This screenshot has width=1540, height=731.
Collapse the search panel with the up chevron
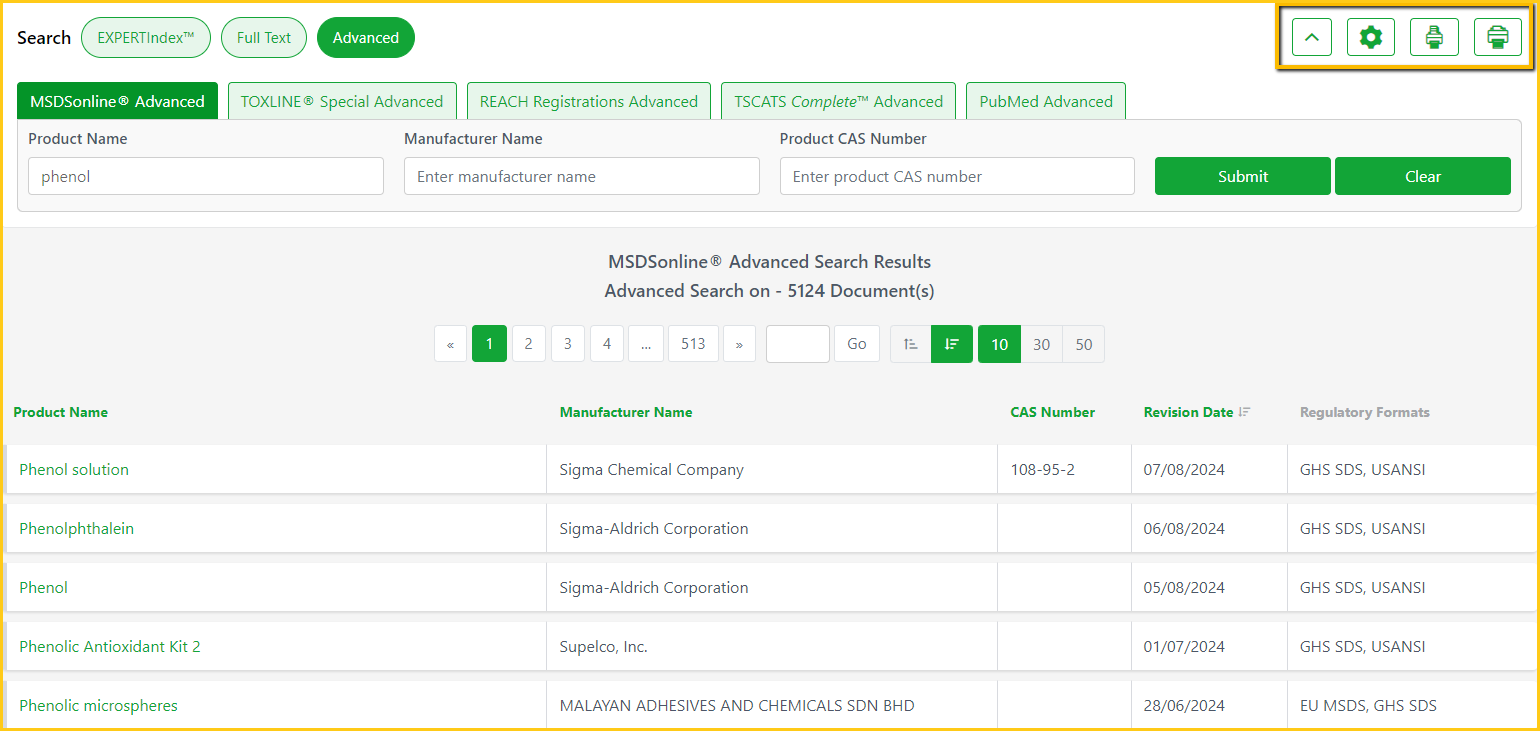click(x=1312, y=38)
